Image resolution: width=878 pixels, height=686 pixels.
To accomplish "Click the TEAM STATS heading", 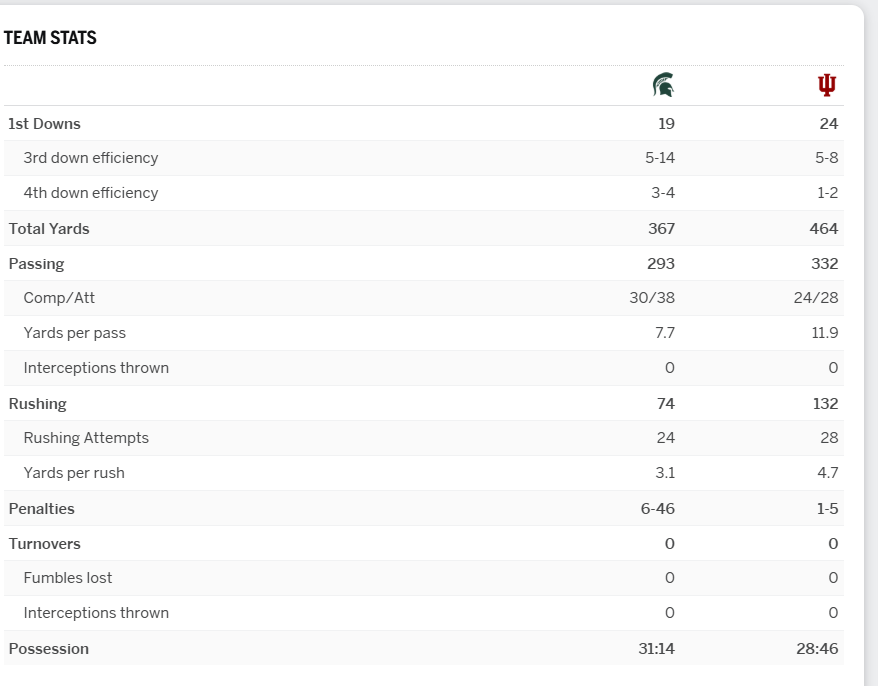I will pos(50,38).
